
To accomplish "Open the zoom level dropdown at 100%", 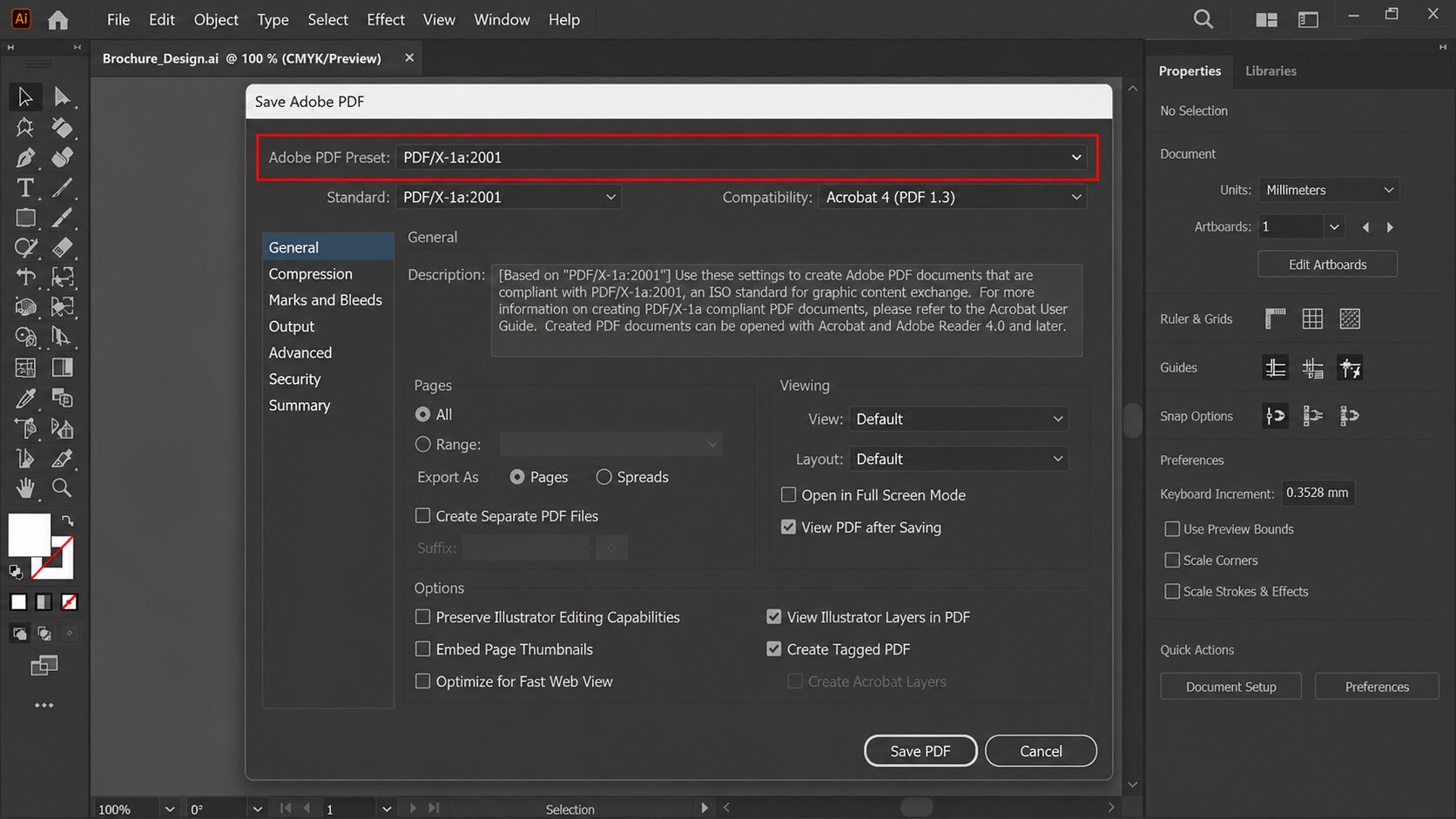I will tap(170, 809).
